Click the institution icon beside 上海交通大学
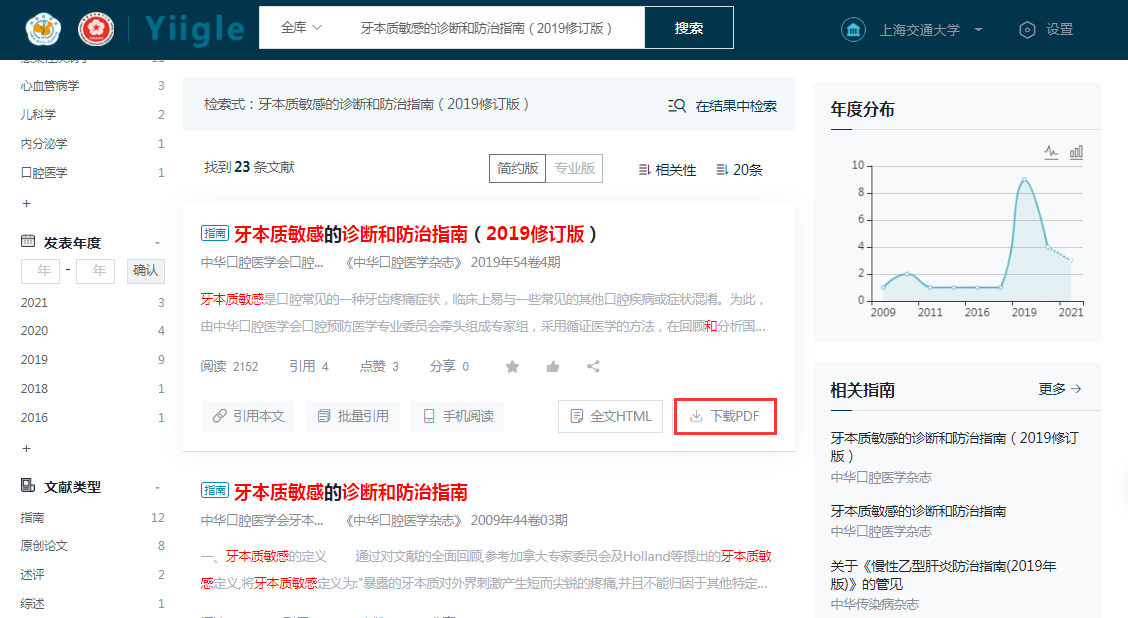 pos(853,29)
